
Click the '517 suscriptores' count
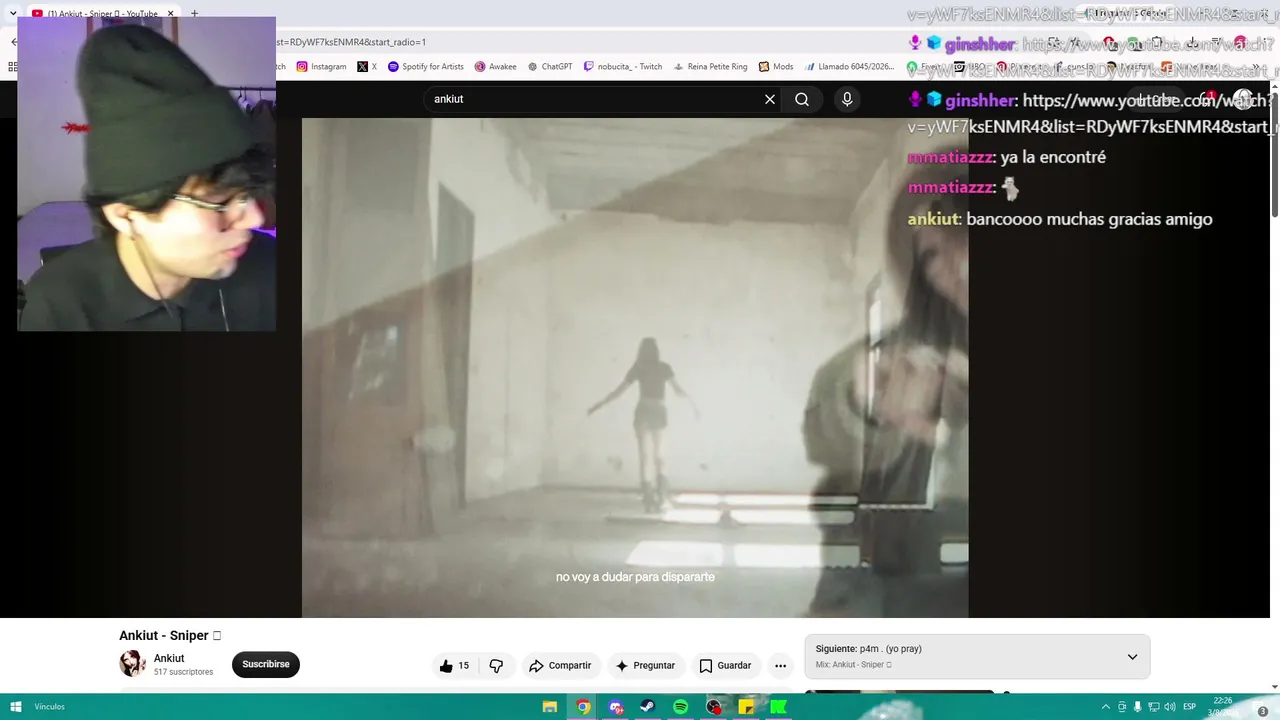coord(184,672)
